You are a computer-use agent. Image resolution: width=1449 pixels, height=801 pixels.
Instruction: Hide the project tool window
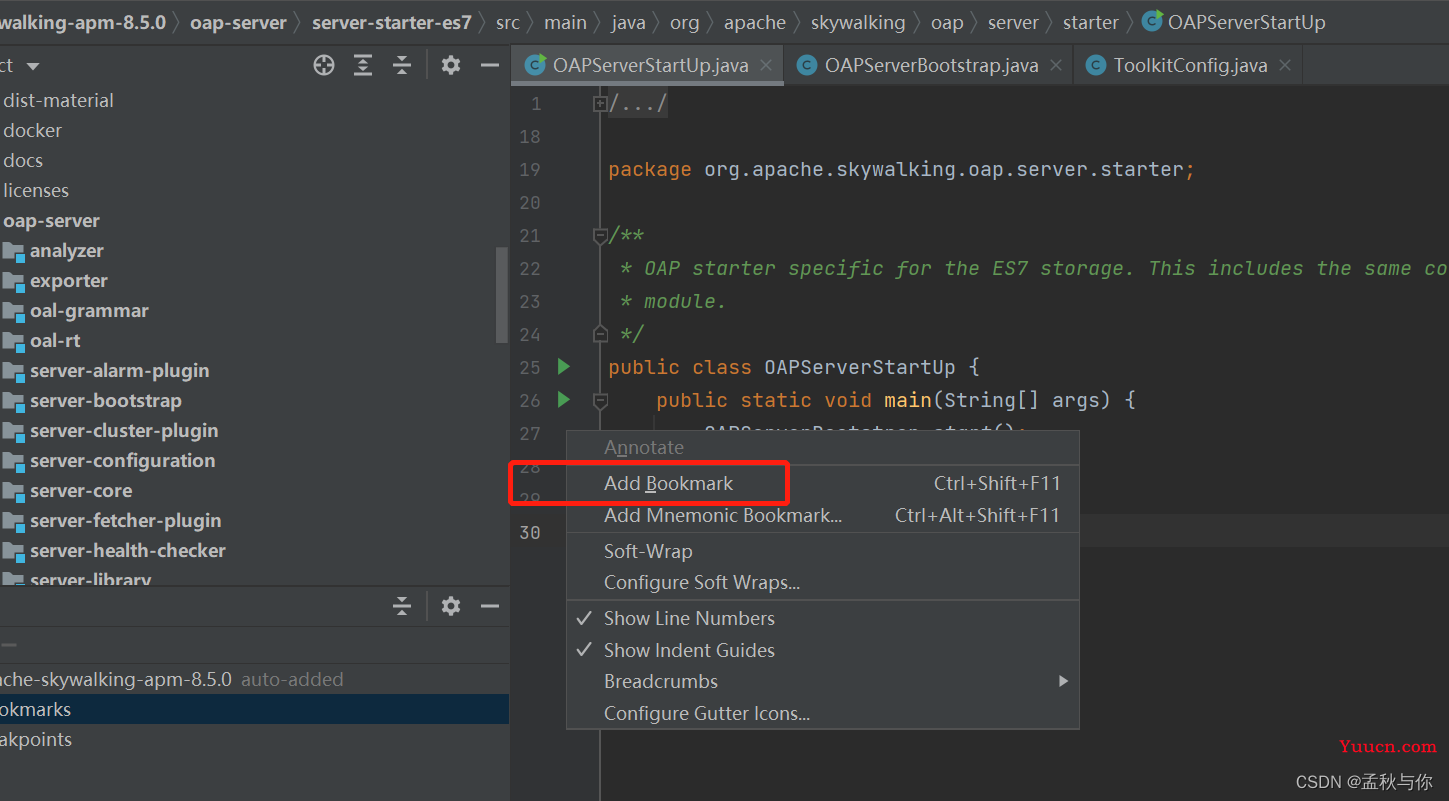point(490,65)
